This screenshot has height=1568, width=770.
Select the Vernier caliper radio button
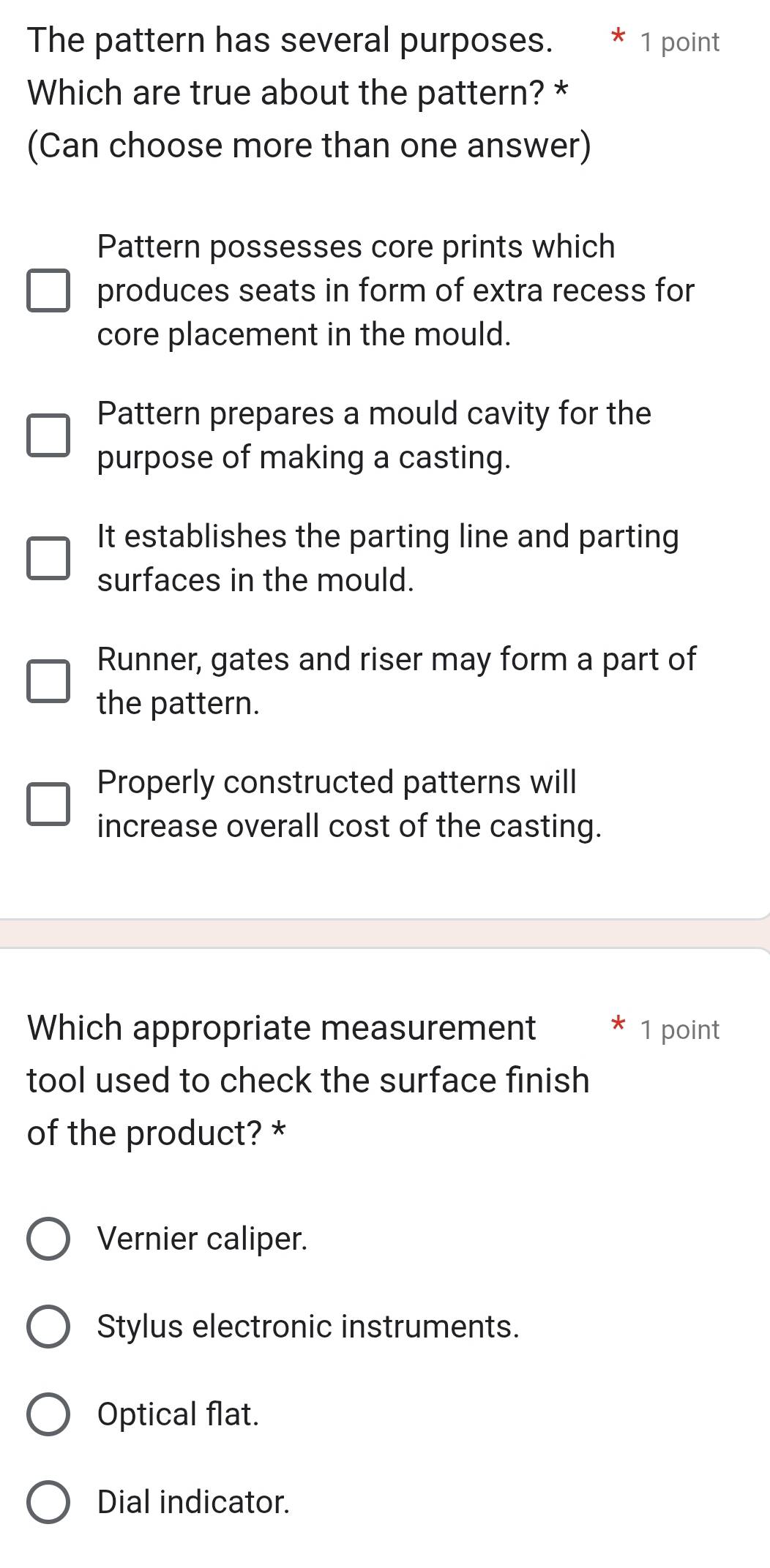(x=48, y=1239)
